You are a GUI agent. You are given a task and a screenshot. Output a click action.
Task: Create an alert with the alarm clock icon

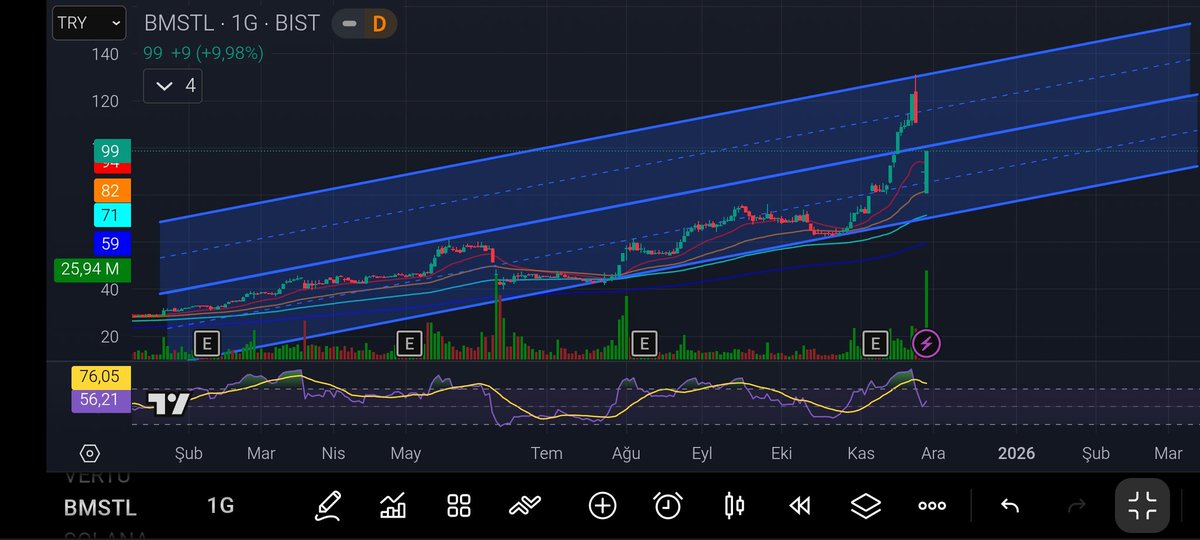[x=668, y=506]
